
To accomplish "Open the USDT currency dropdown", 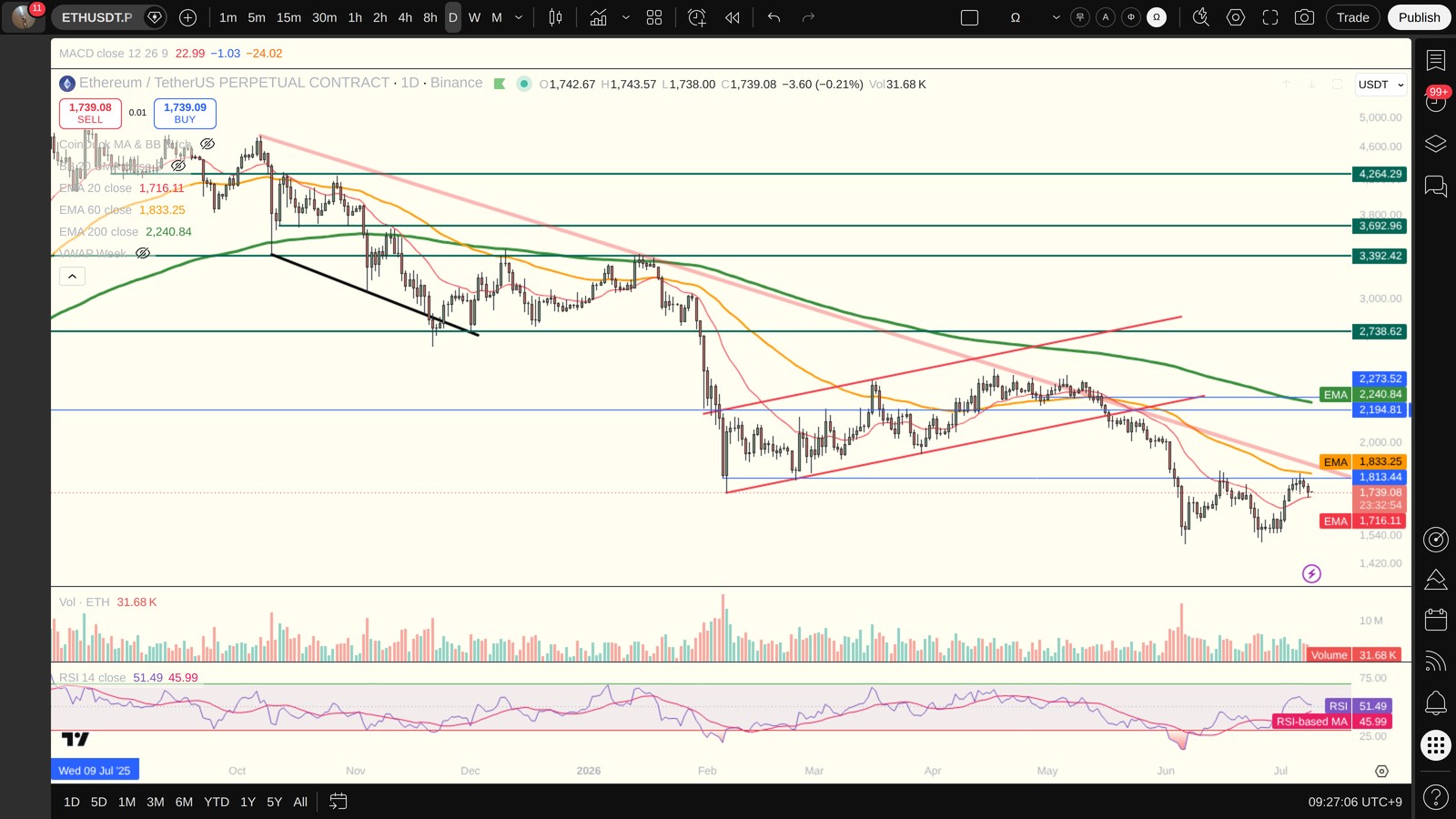I will pyautogui.click(x=1380, y=85).
